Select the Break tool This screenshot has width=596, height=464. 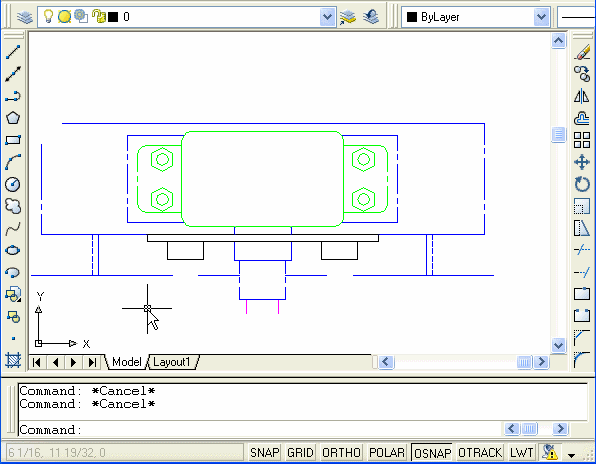tap(582, 315)
